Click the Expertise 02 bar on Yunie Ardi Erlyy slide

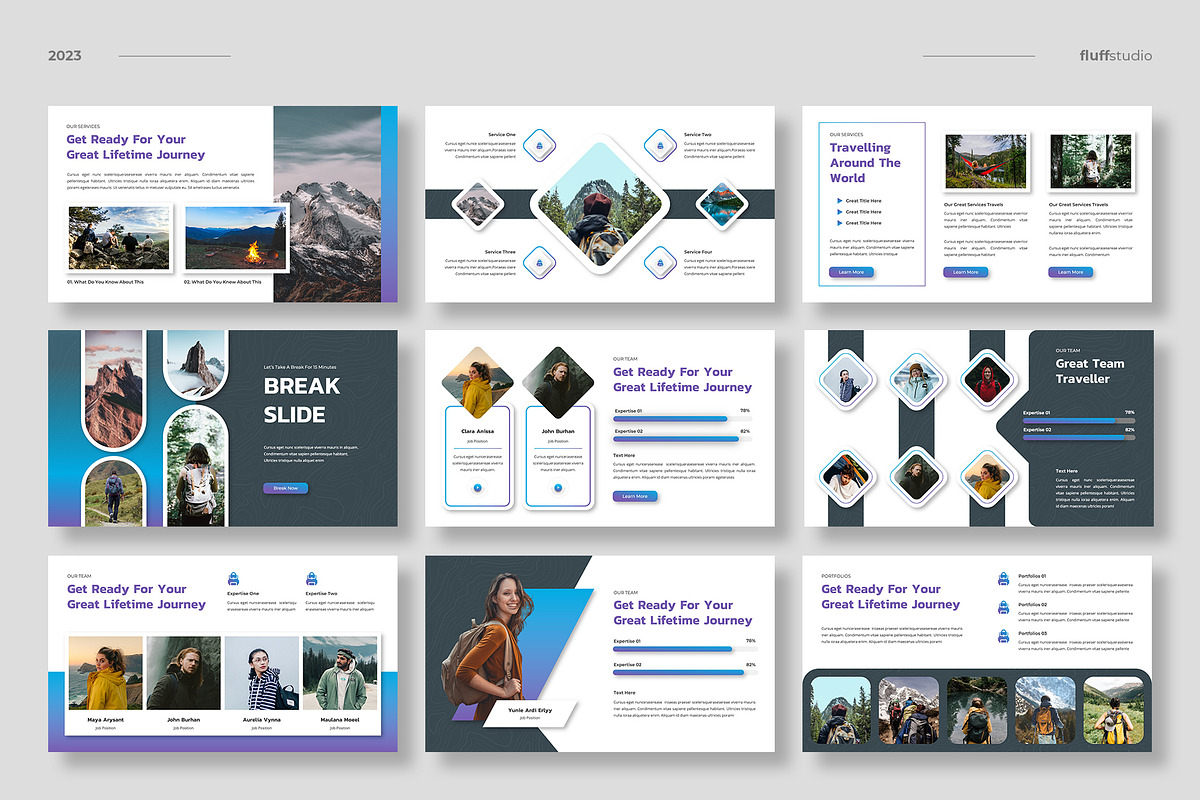coord(685,673)
